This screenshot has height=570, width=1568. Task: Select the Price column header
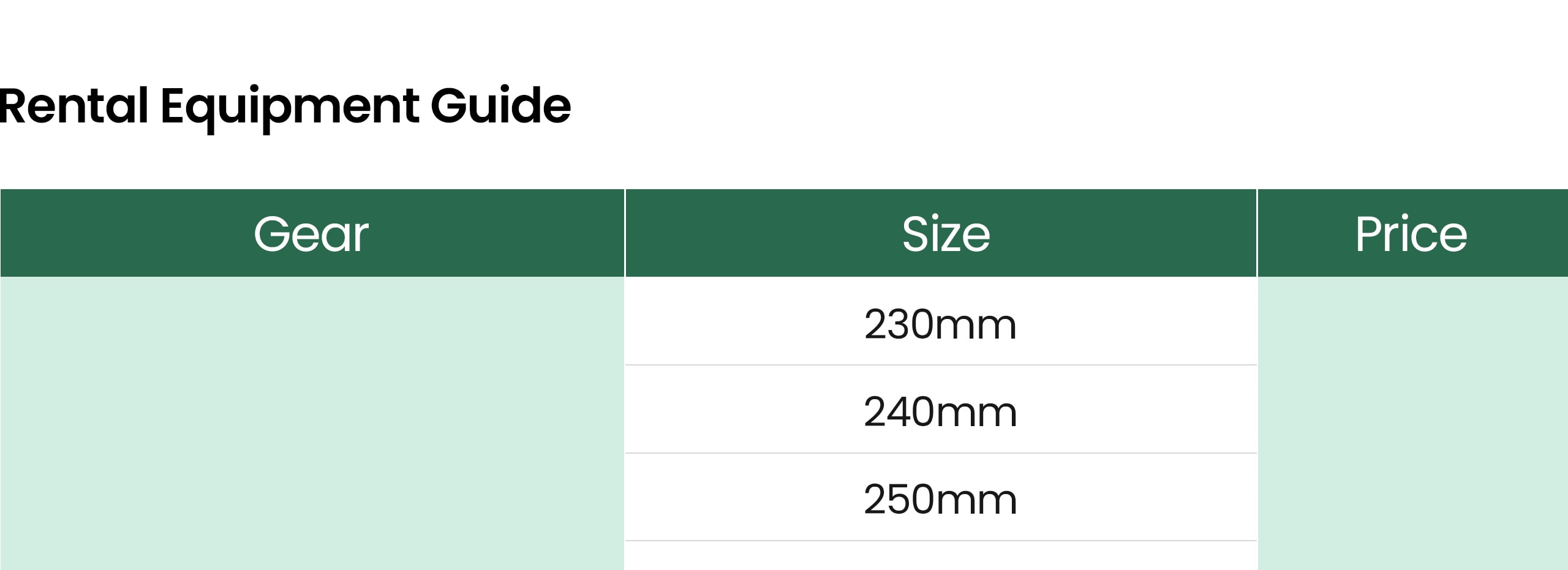[x=1412, y=233]
